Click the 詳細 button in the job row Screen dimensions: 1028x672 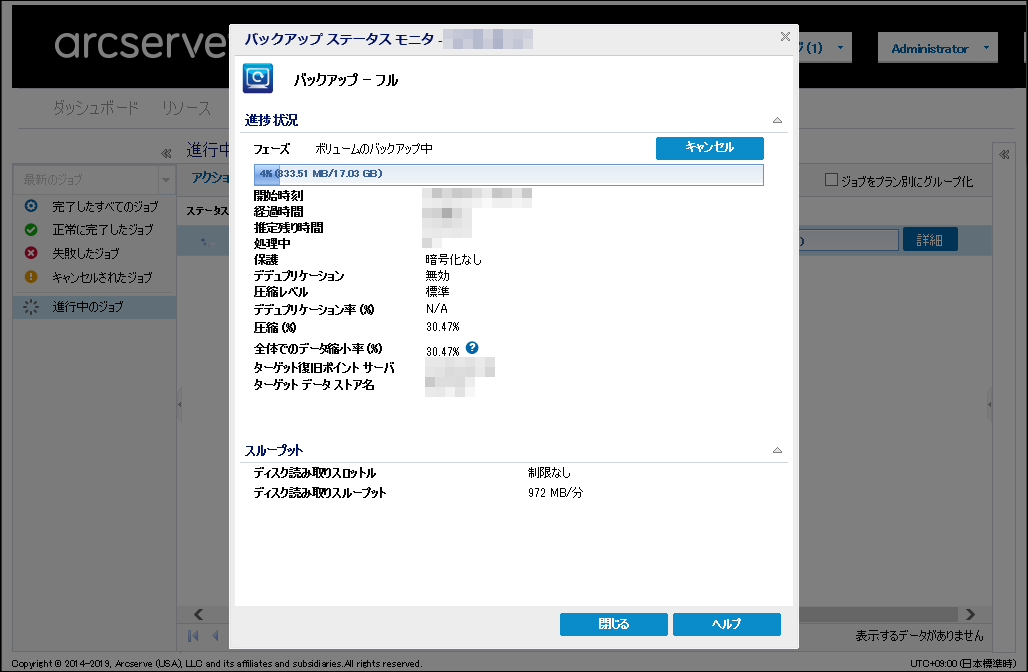coord(930,240)
